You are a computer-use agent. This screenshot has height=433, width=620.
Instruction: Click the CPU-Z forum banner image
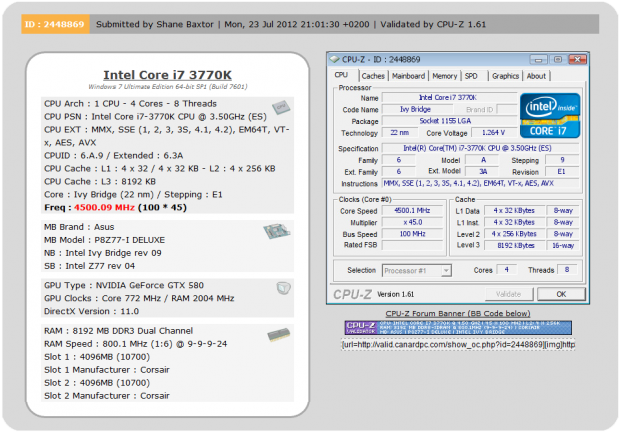coord(458,328)
